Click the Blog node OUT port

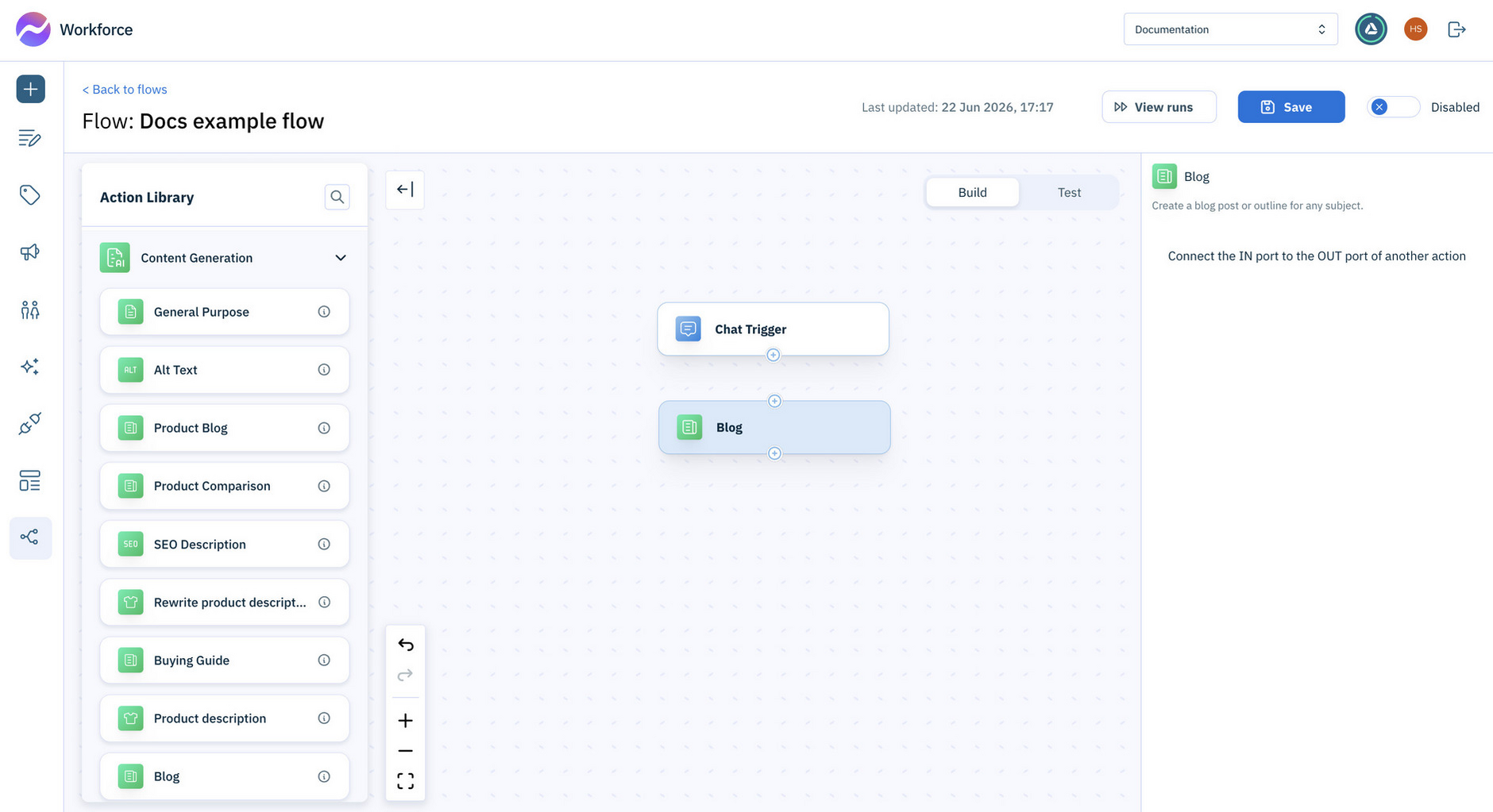click(774, 453)
